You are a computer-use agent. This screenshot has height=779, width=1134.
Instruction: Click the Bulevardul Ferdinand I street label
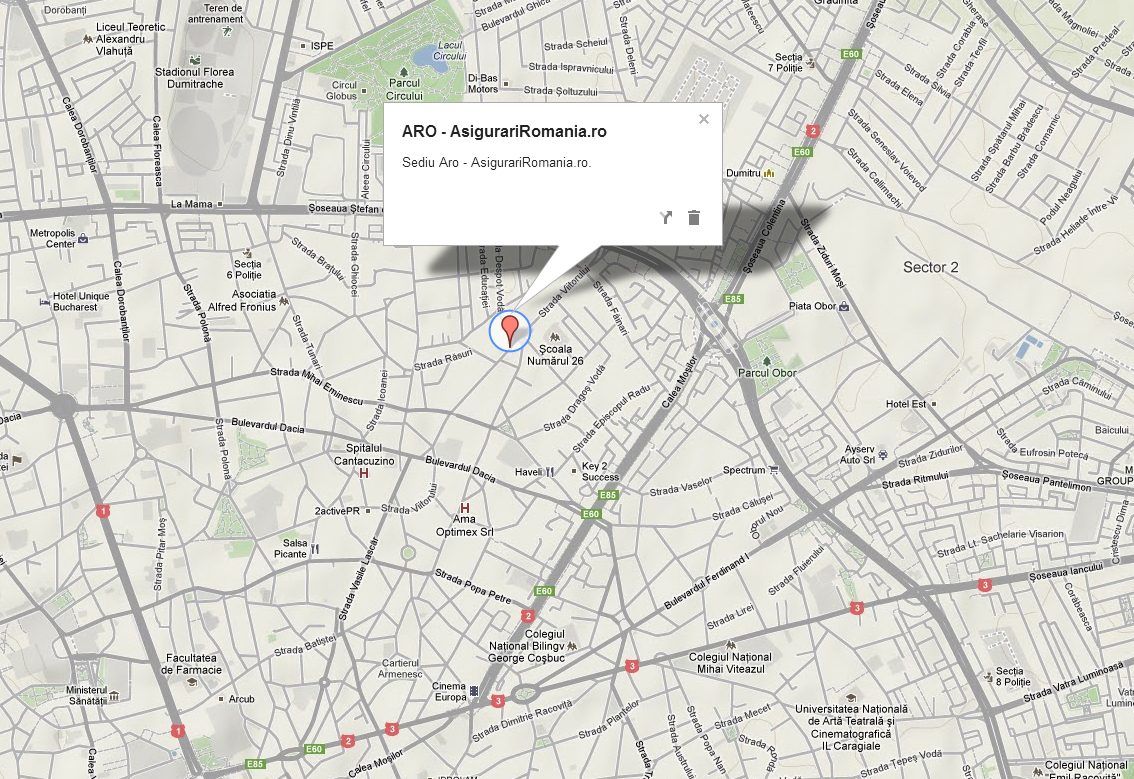tap(706, 583)
